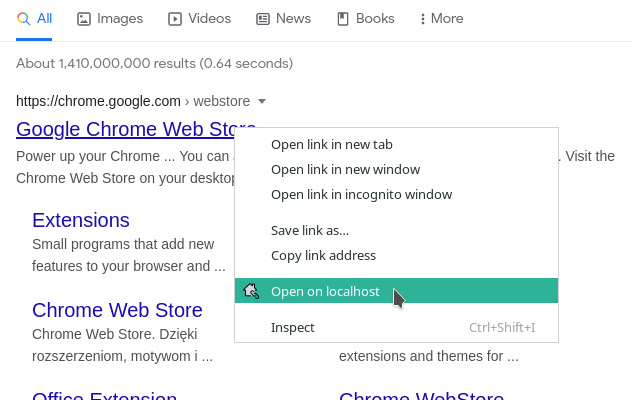Click the search magnifier icon beside All
The height and width of the screenshot is (400, 640).
click(x=24, y=19)
